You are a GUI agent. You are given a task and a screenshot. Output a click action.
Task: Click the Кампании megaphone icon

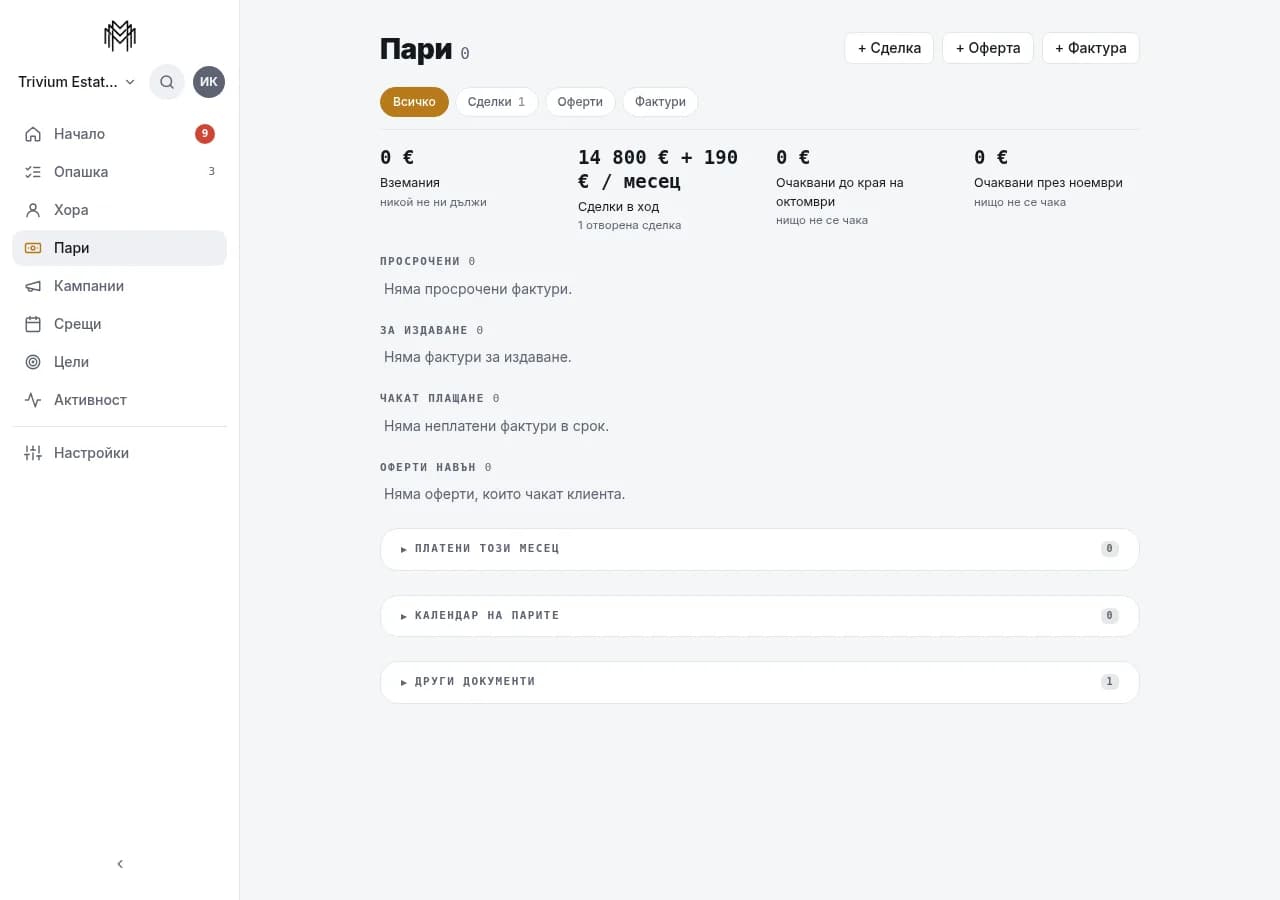pyautogui.click(x=33, y=286)
